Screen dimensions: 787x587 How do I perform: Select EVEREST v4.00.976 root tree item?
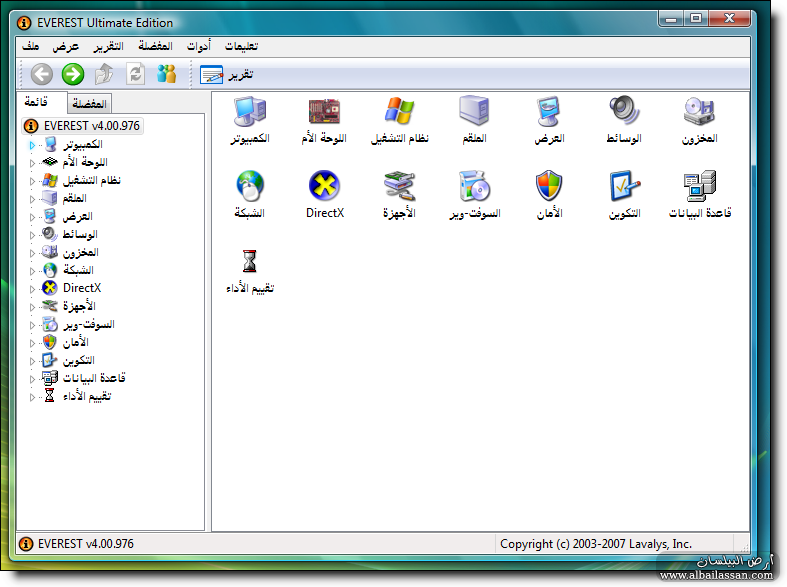pos(83,125)
